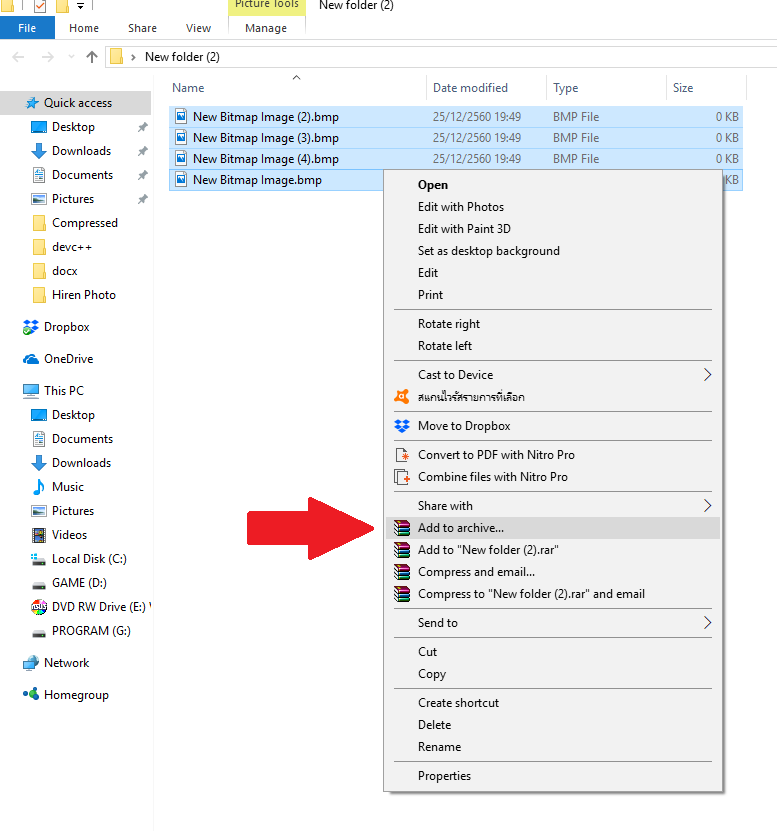The width and height of the screenshot is (777, 831).
Task: Click the Dropbox icon in navigation pane
Action: (31, 327)
